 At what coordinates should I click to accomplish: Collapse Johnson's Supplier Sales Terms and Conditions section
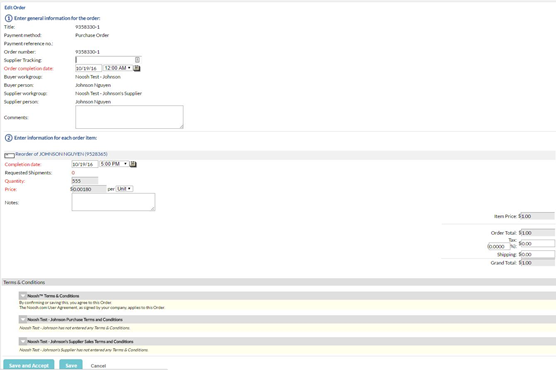click(x=23, y=341)
